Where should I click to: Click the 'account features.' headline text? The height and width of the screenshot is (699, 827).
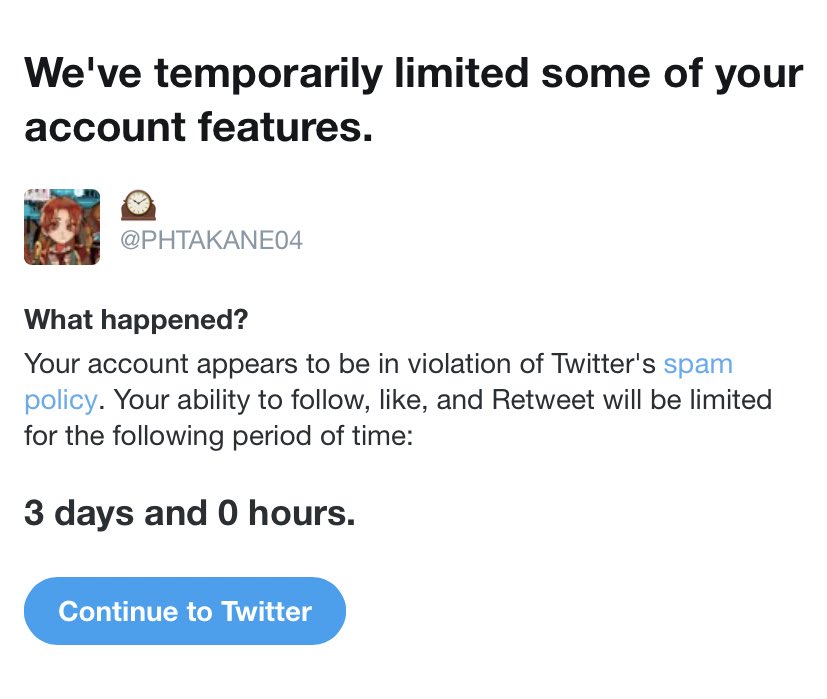199,127
